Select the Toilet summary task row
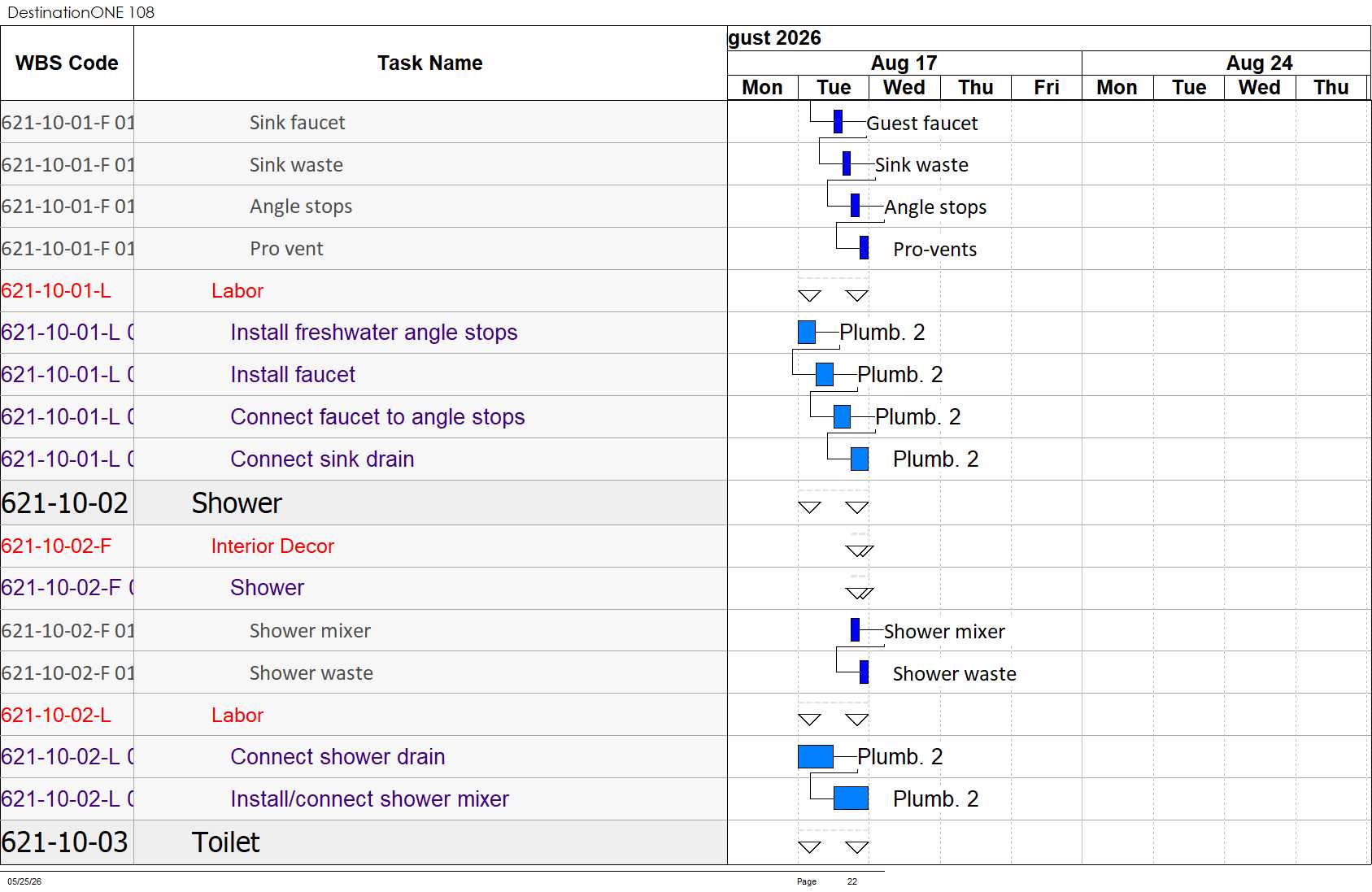Image resolution: width=1372 pixels, height=892 pixels. click(x=364, y=842)
